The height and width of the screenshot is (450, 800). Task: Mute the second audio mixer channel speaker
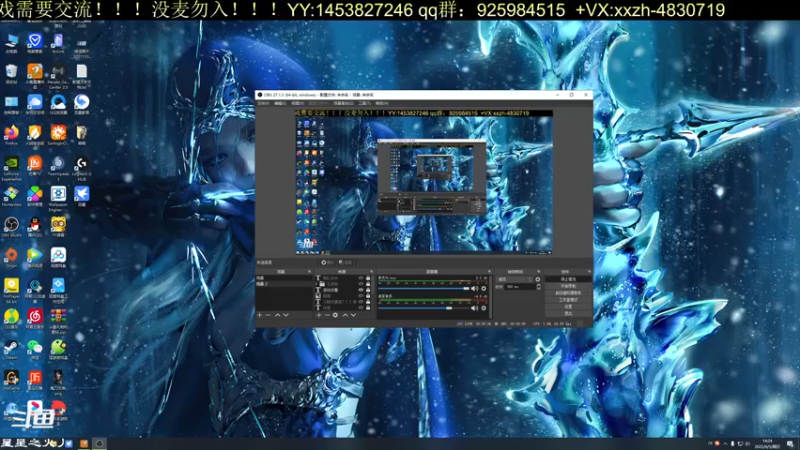coord(474,308)
